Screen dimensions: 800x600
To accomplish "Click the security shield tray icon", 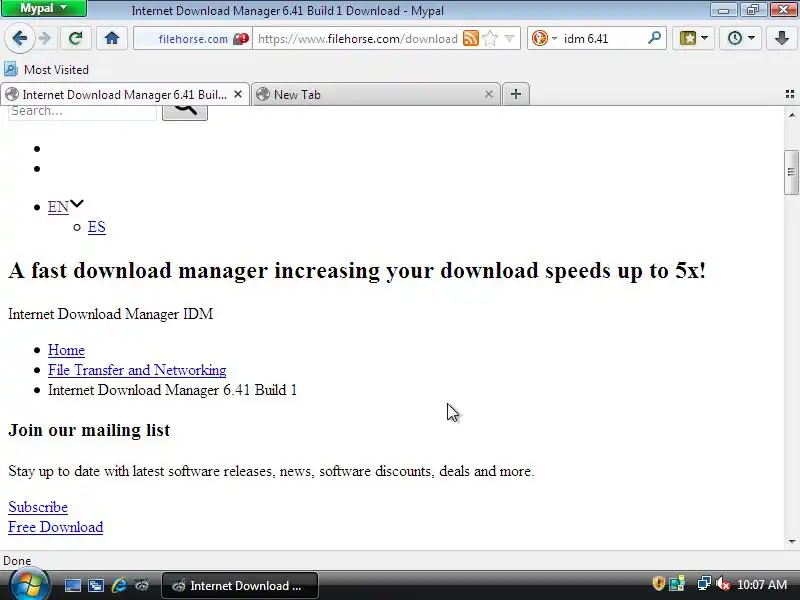I will [658, 584].
